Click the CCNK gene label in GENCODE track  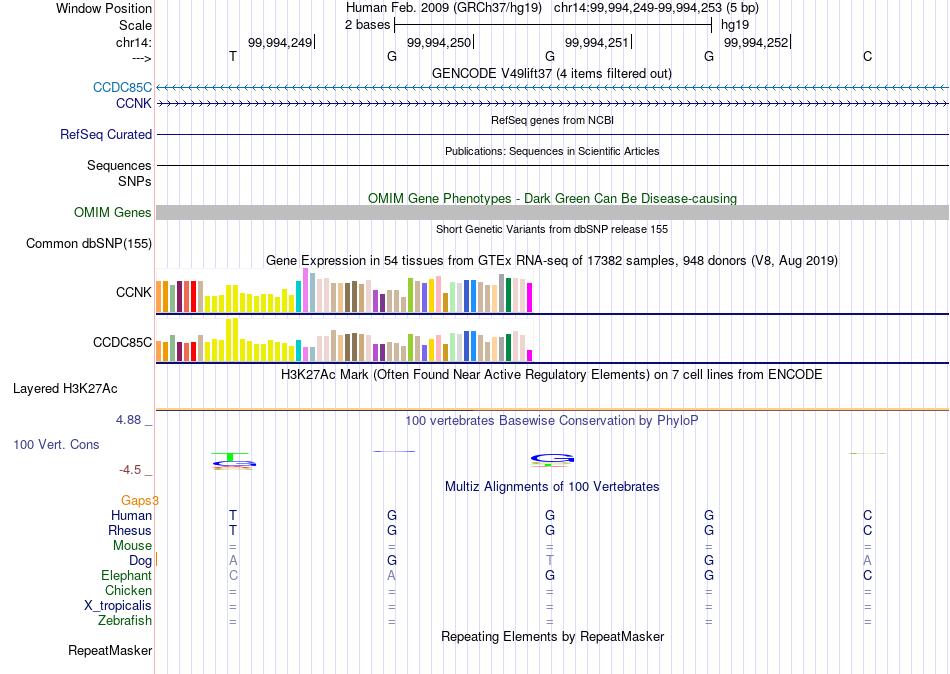click(x=134, y=104)
